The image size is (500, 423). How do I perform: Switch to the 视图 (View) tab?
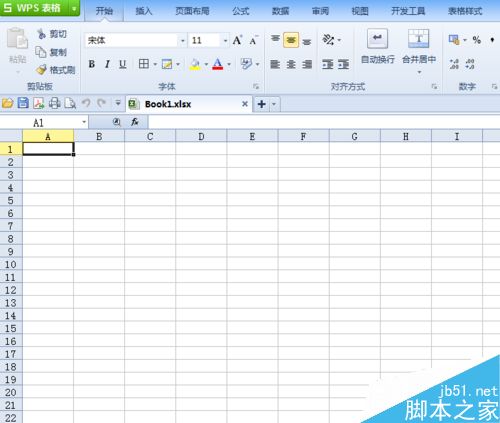point(360,11)
